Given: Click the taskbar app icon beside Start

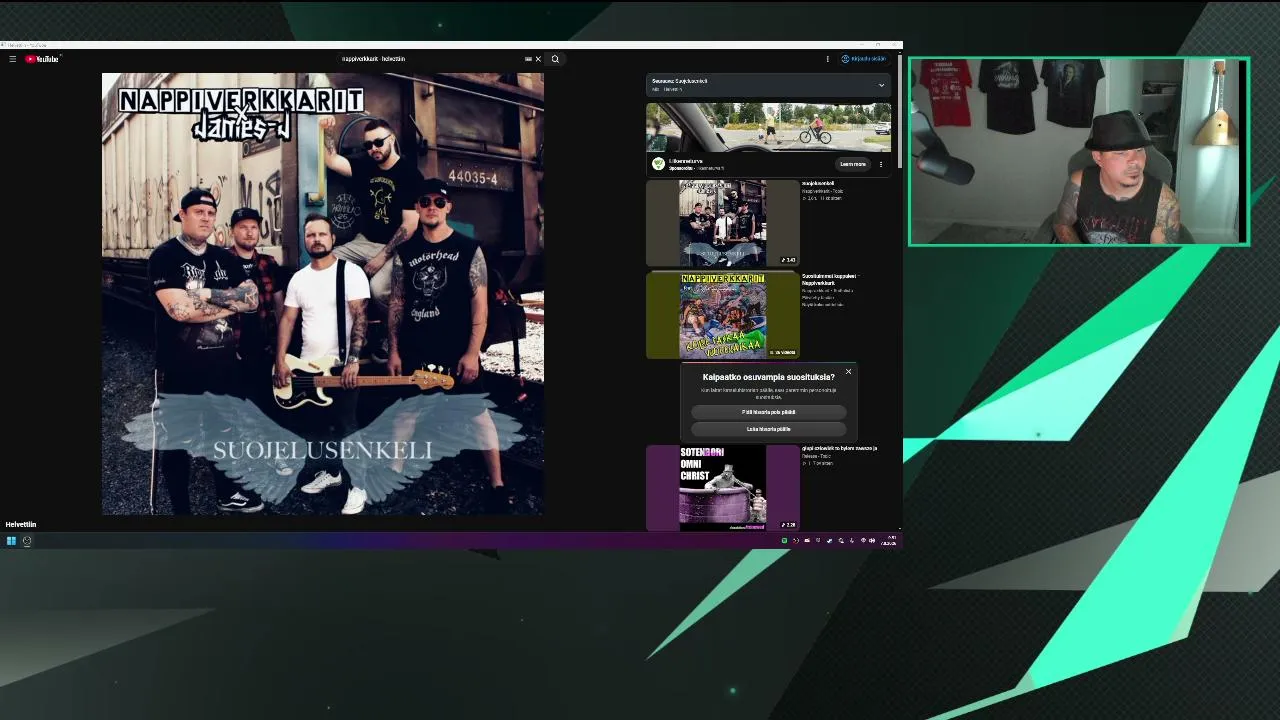Looking at the screenshot, I should [x=27, y=541].
